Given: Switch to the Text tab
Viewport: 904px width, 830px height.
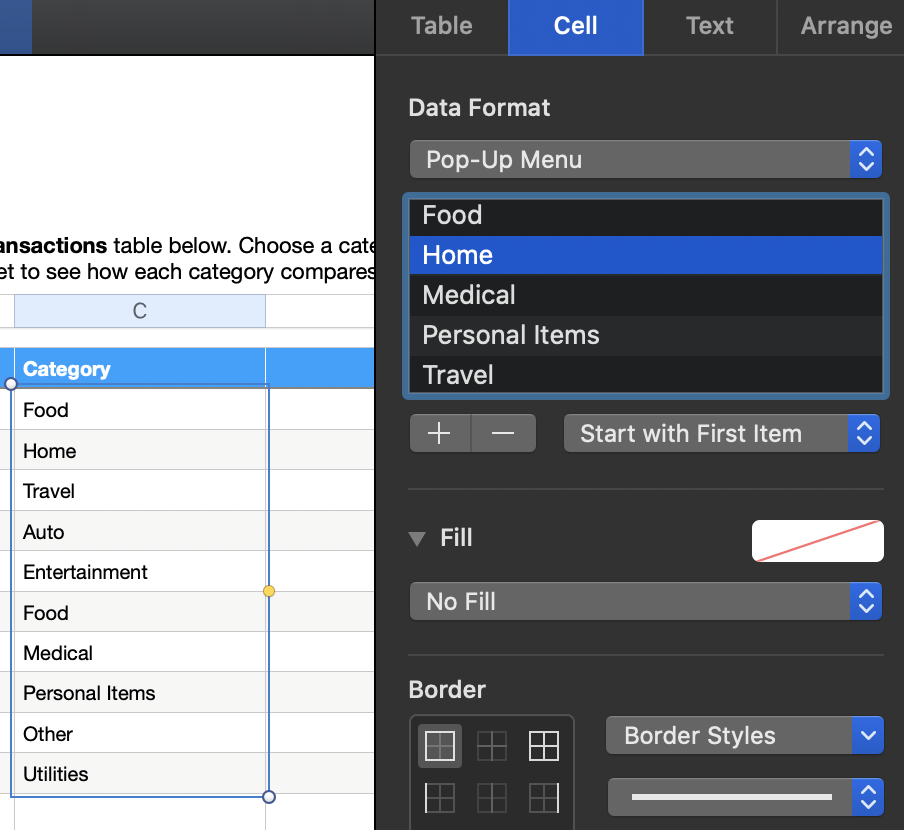Looking at the screenshot, I should coord(710,27).
